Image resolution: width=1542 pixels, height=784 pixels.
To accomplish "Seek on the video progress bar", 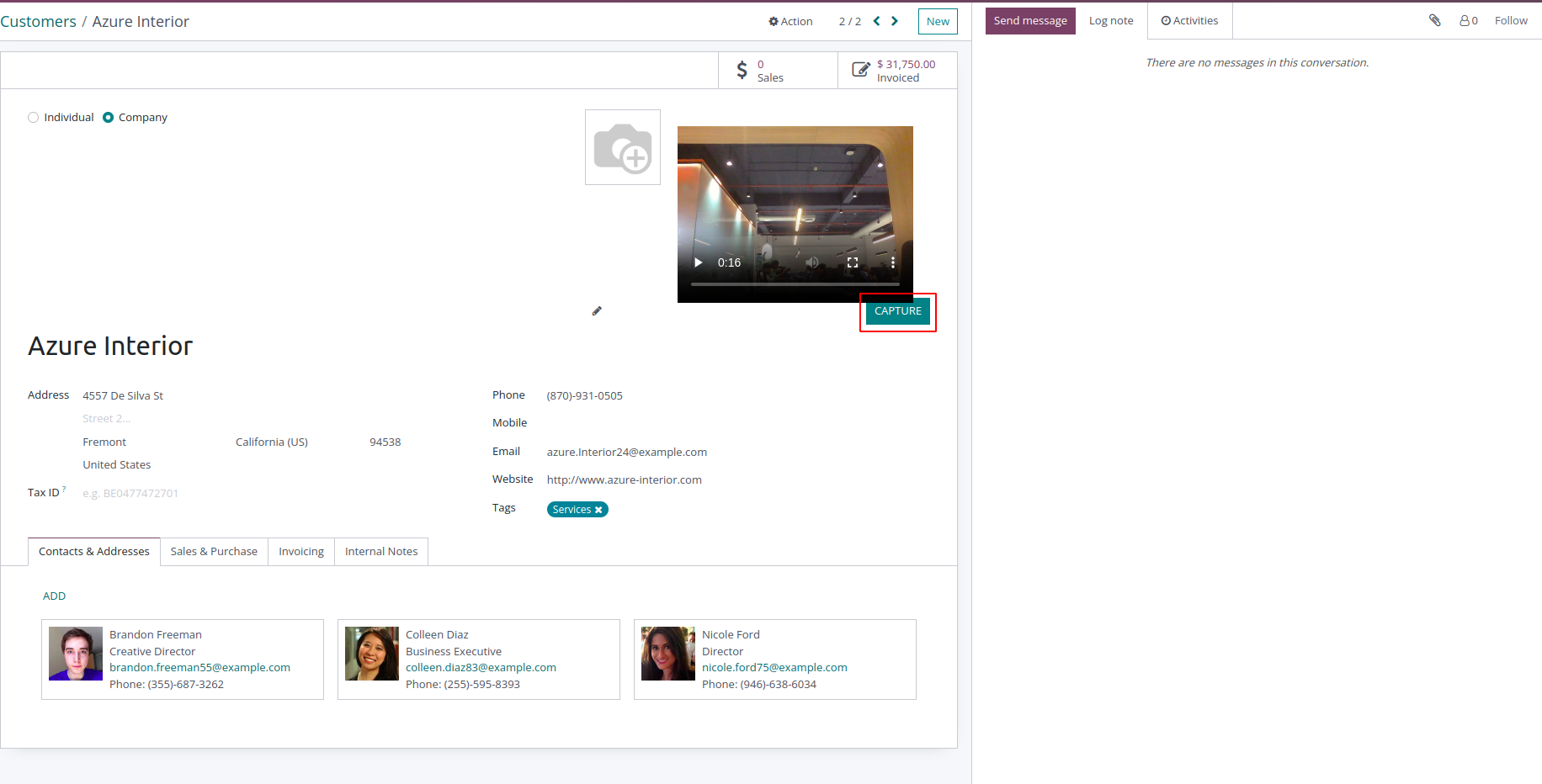I will click(x=795, y=284).
